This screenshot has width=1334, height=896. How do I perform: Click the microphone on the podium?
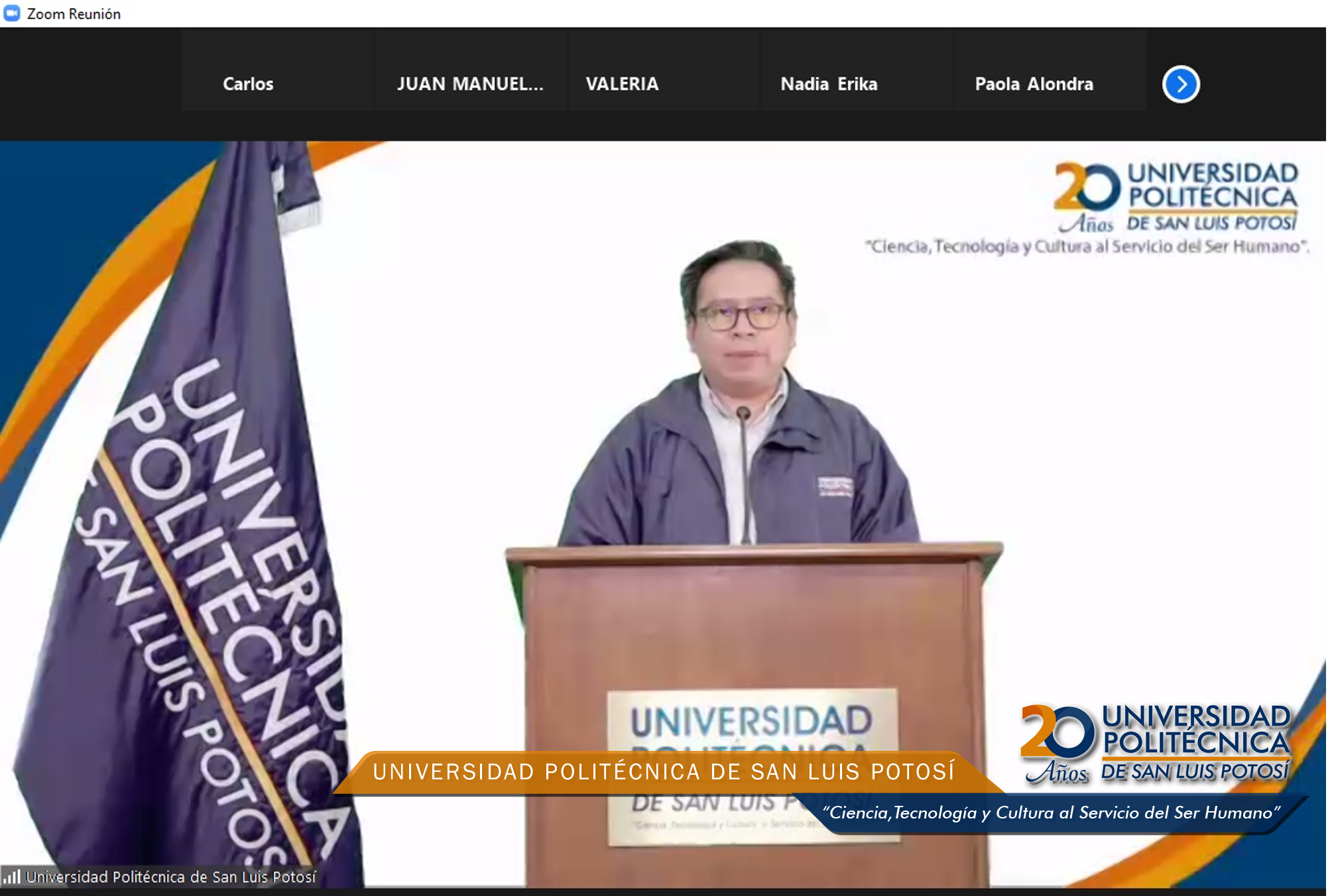743,415
